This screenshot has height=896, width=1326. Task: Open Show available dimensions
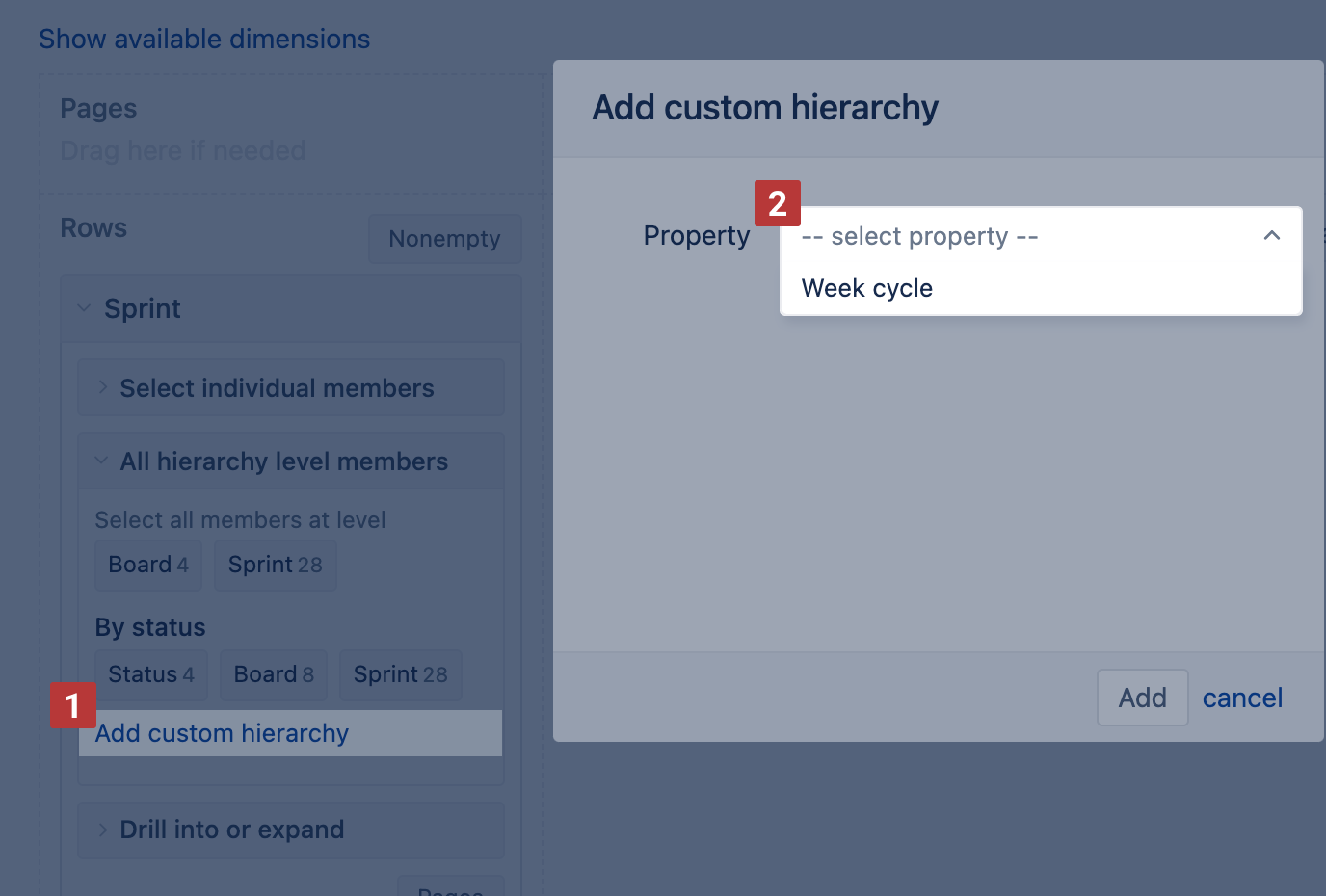pos(203,39)
